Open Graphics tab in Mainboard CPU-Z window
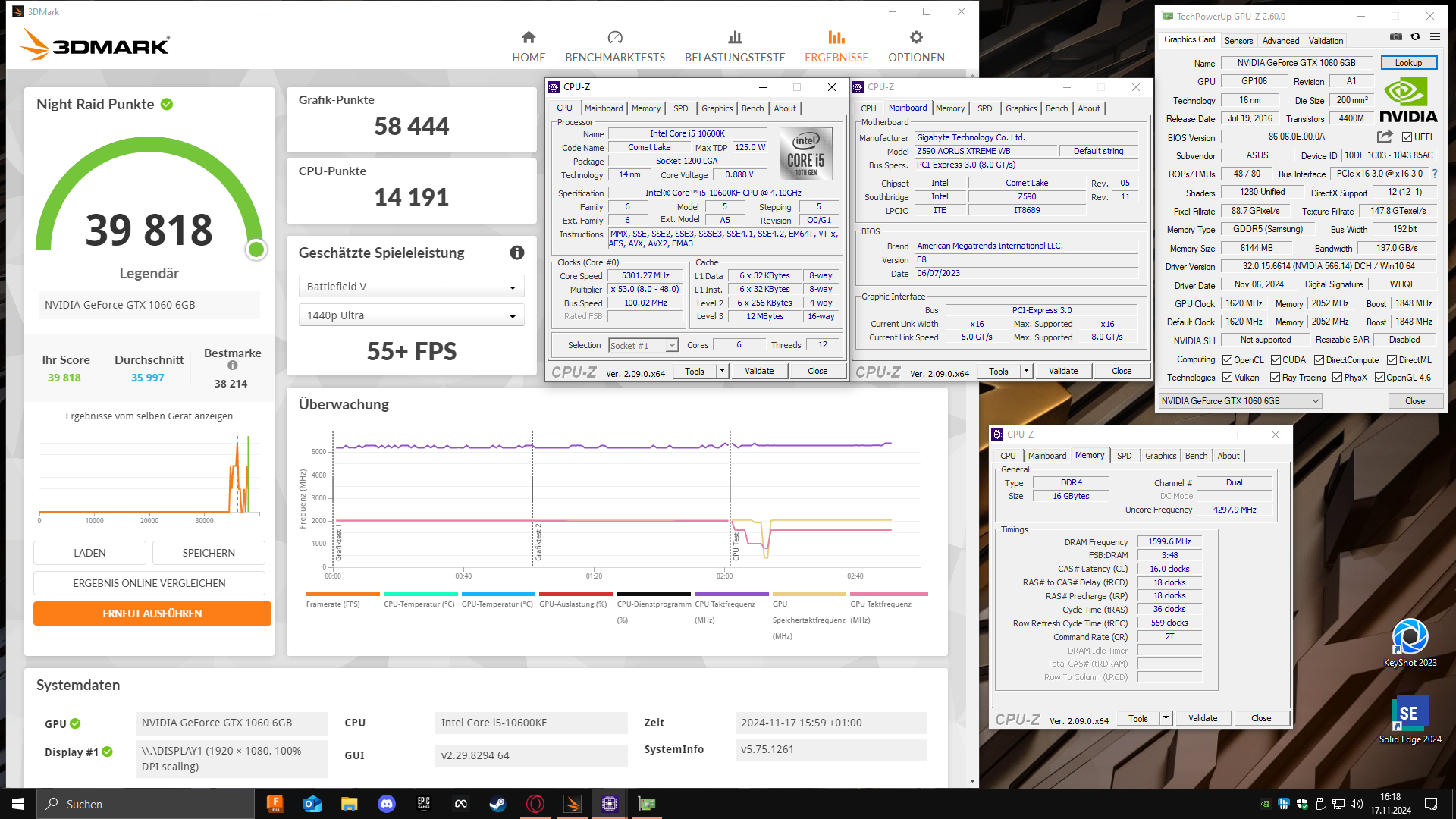This screenshot has height=819, width=1456. coord(1021,108)
